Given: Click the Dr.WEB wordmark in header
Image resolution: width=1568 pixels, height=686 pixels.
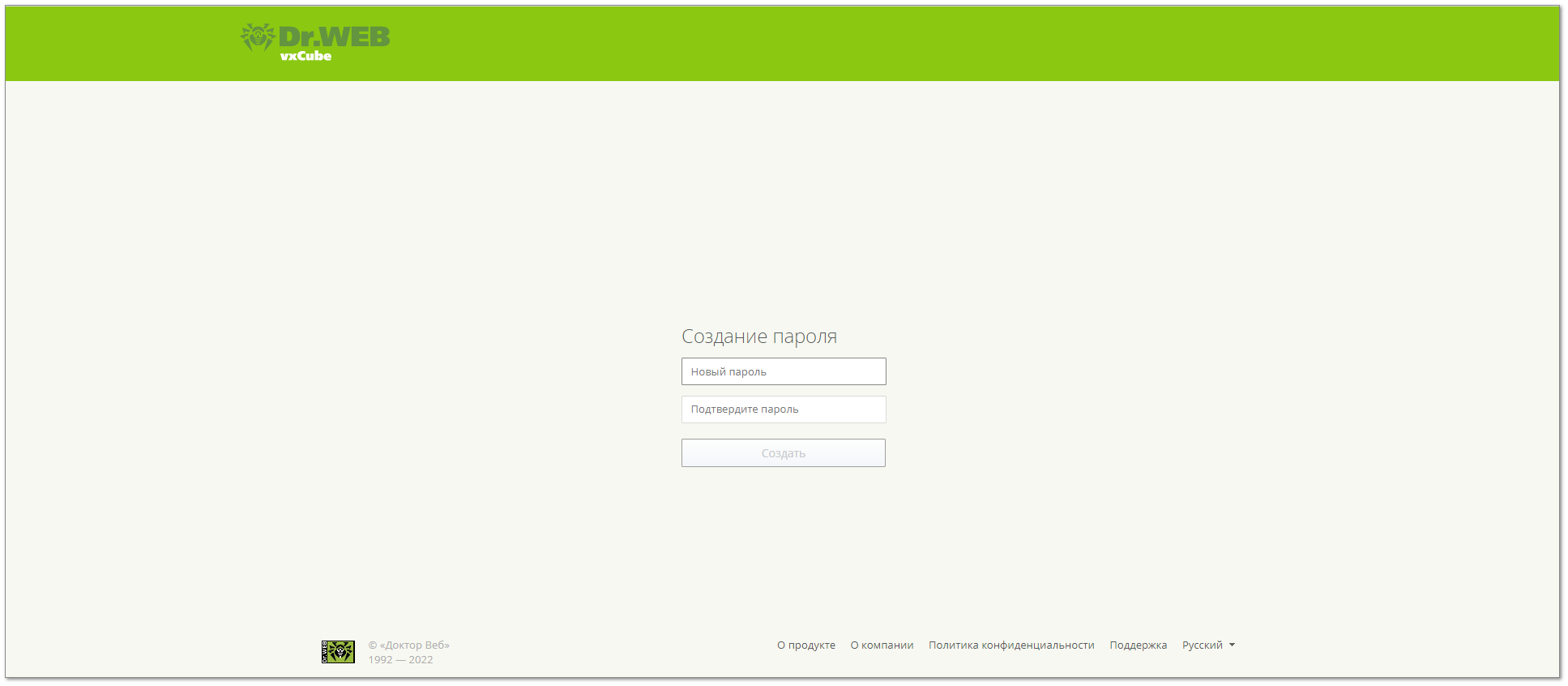Looking at the screenshot, I should pyautogui.click(x=334, y=36).
